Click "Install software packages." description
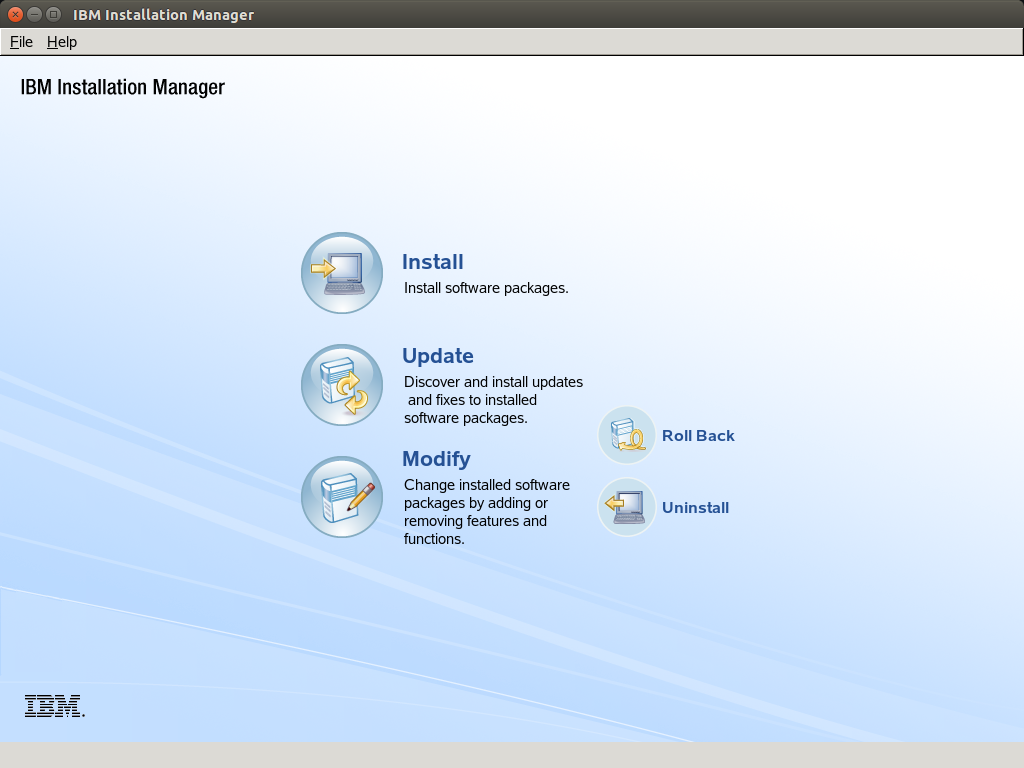 (486, 288)
